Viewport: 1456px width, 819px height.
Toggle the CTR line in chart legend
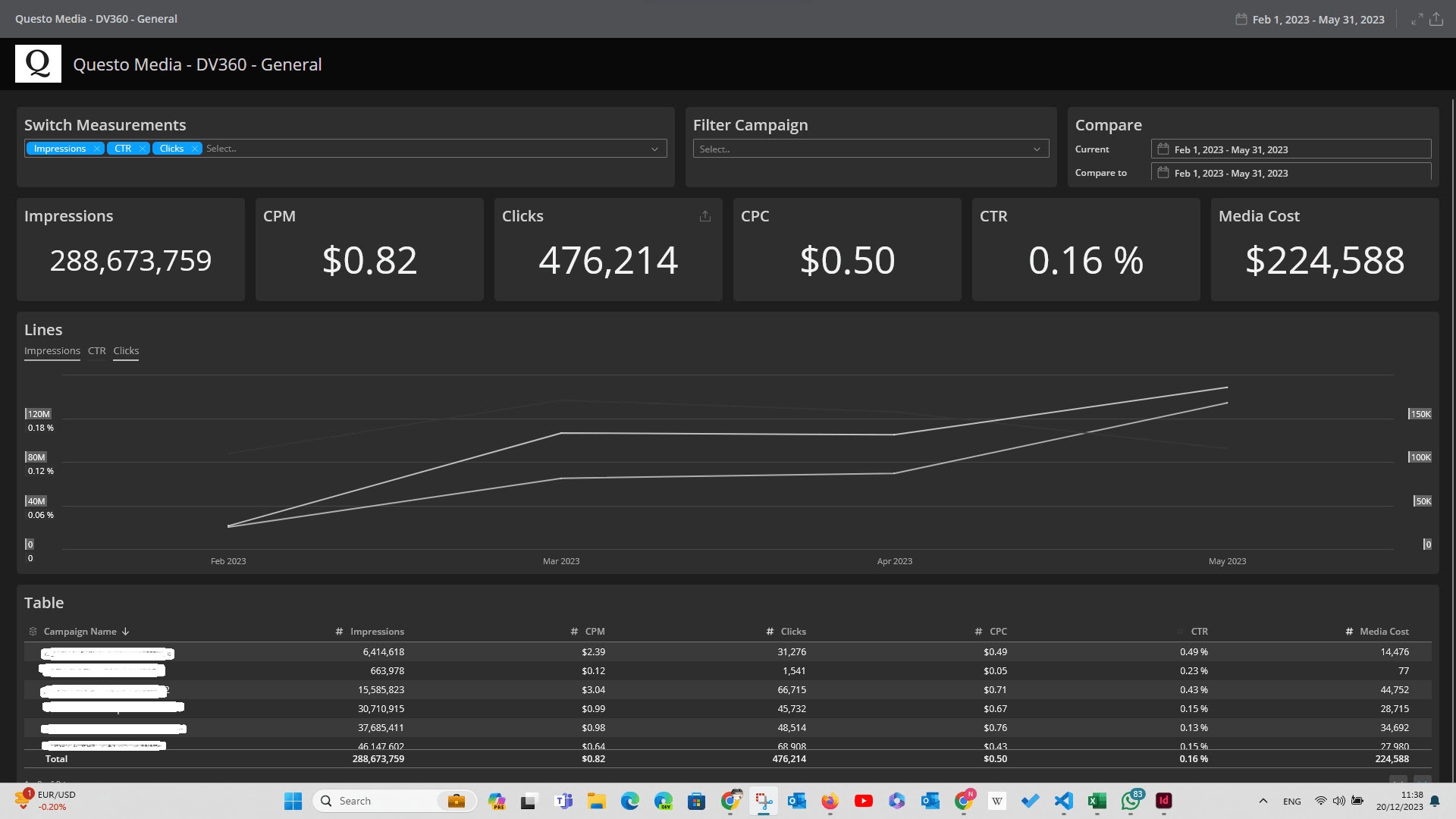96,351
